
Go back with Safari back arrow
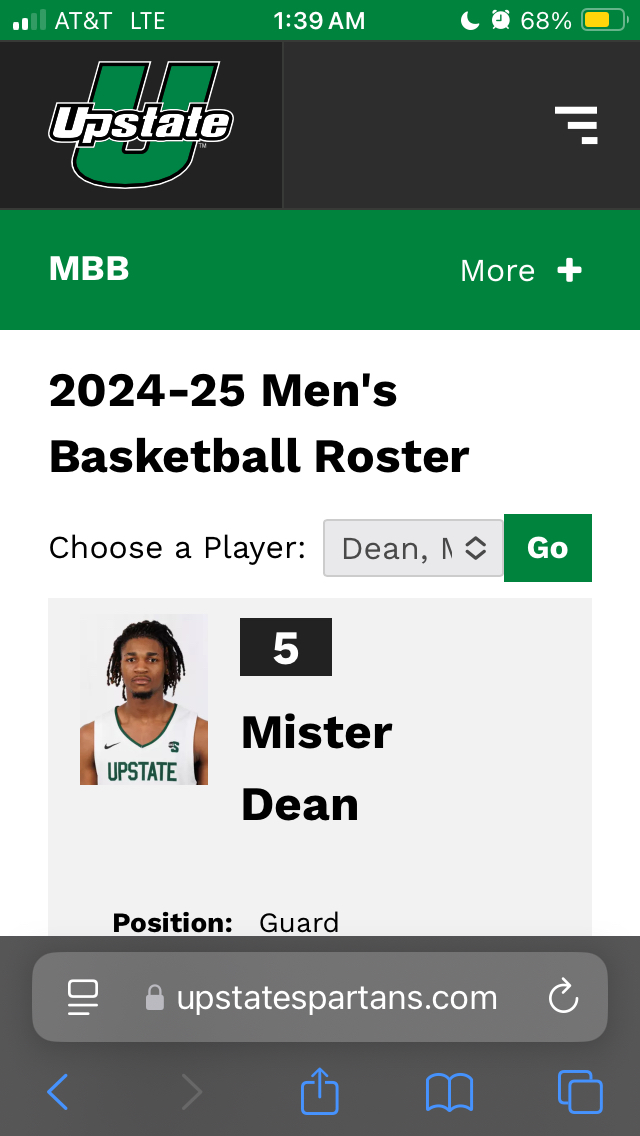(x=58, y=1091)
